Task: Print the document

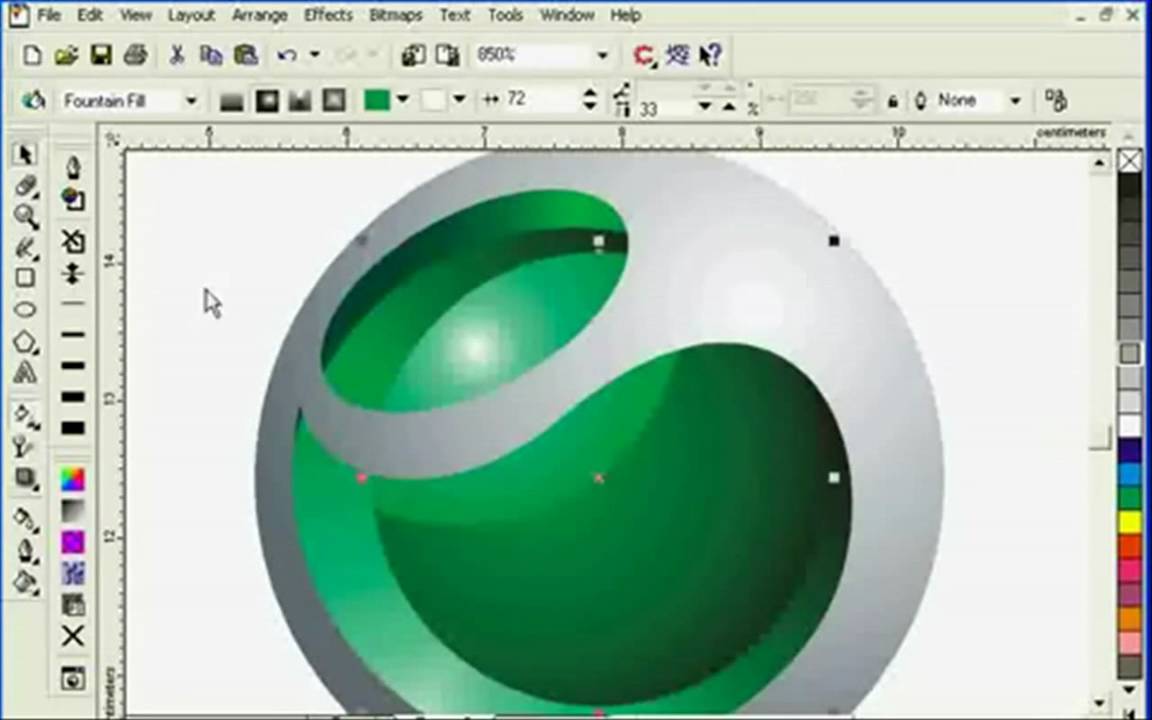Action: tap(135, 55)
